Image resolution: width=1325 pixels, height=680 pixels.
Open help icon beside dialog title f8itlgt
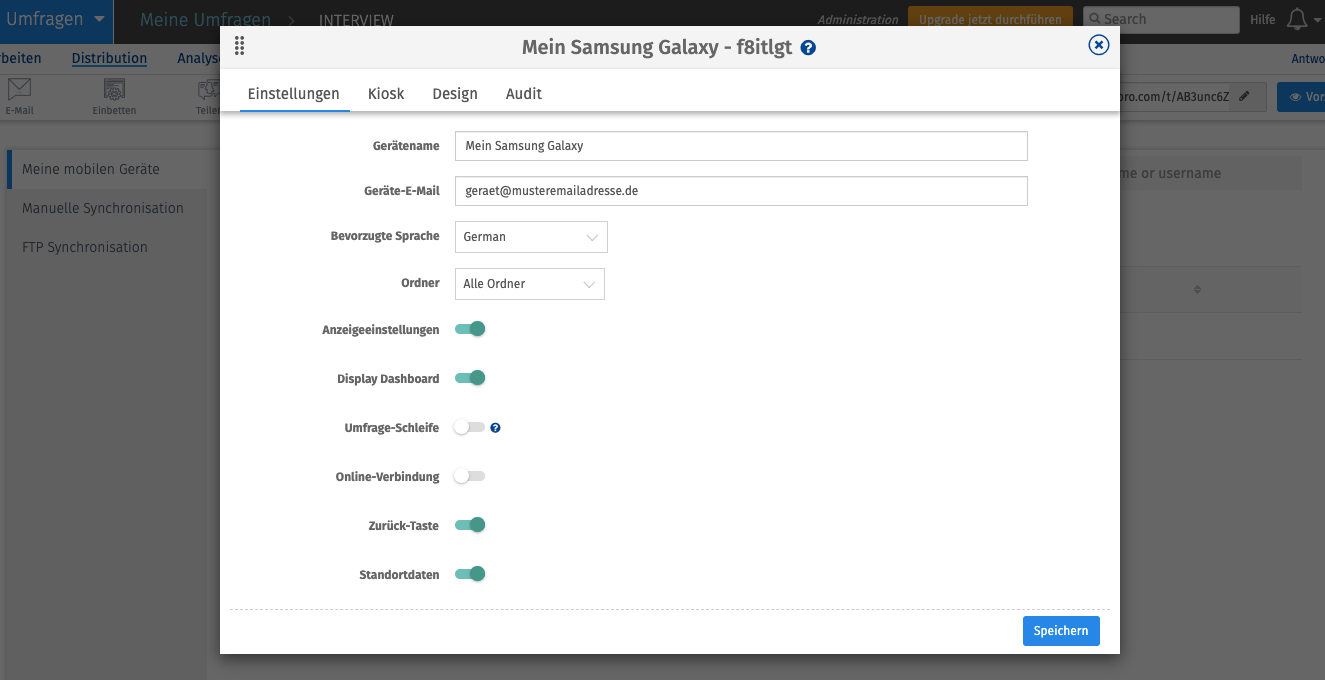(809, 48)
